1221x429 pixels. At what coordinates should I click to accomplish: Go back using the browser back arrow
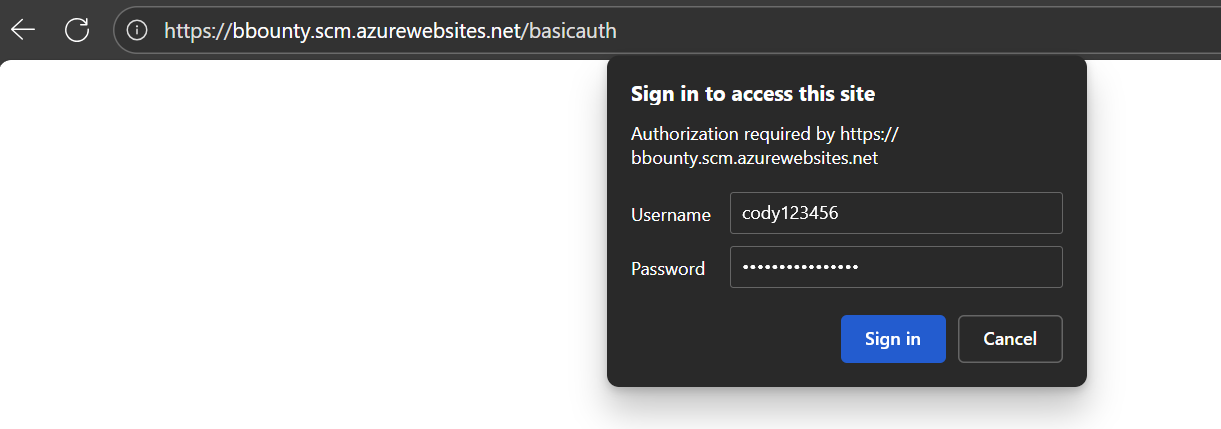tap(23, 30)
